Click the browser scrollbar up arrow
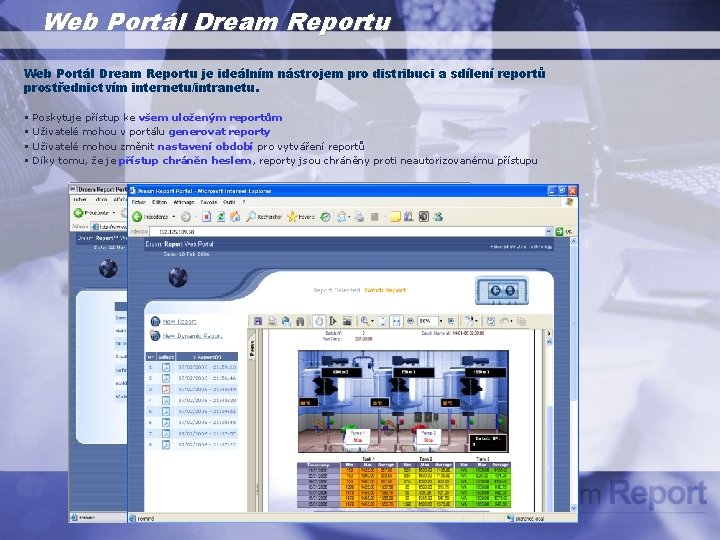The width and height of the screenshot is (720, 540). (x=574, y=241)
